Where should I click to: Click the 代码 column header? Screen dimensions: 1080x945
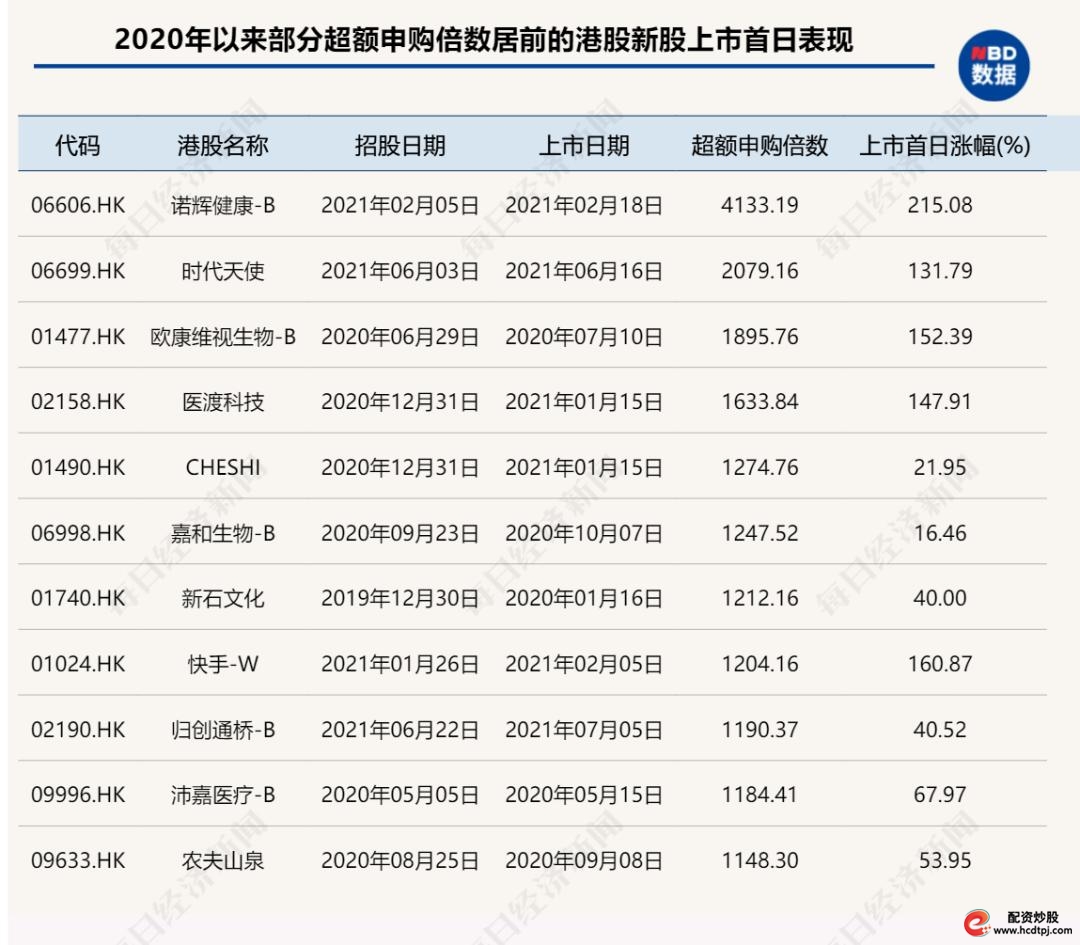78,145
